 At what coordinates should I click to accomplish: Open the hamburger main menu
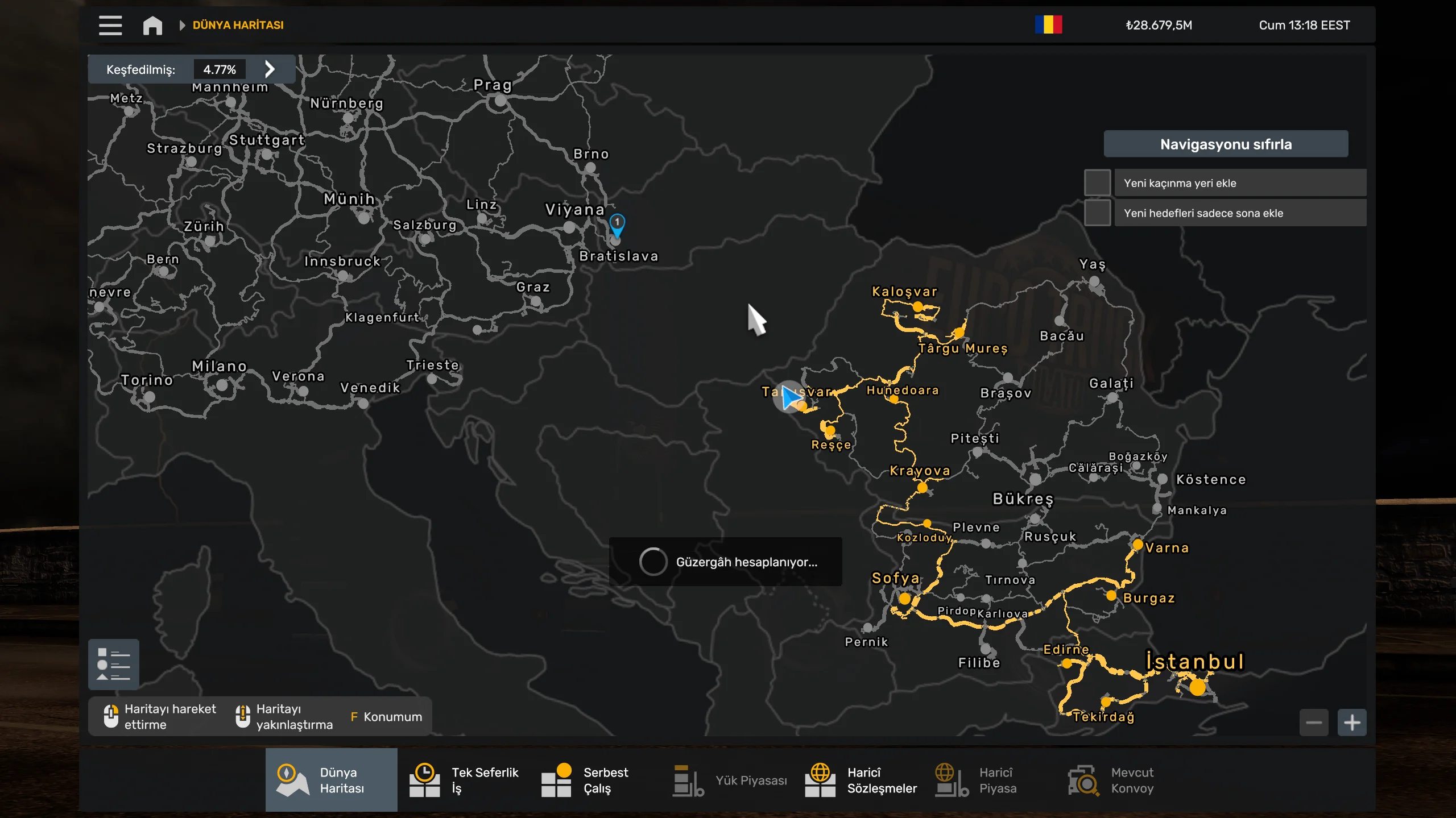point(110,25)
